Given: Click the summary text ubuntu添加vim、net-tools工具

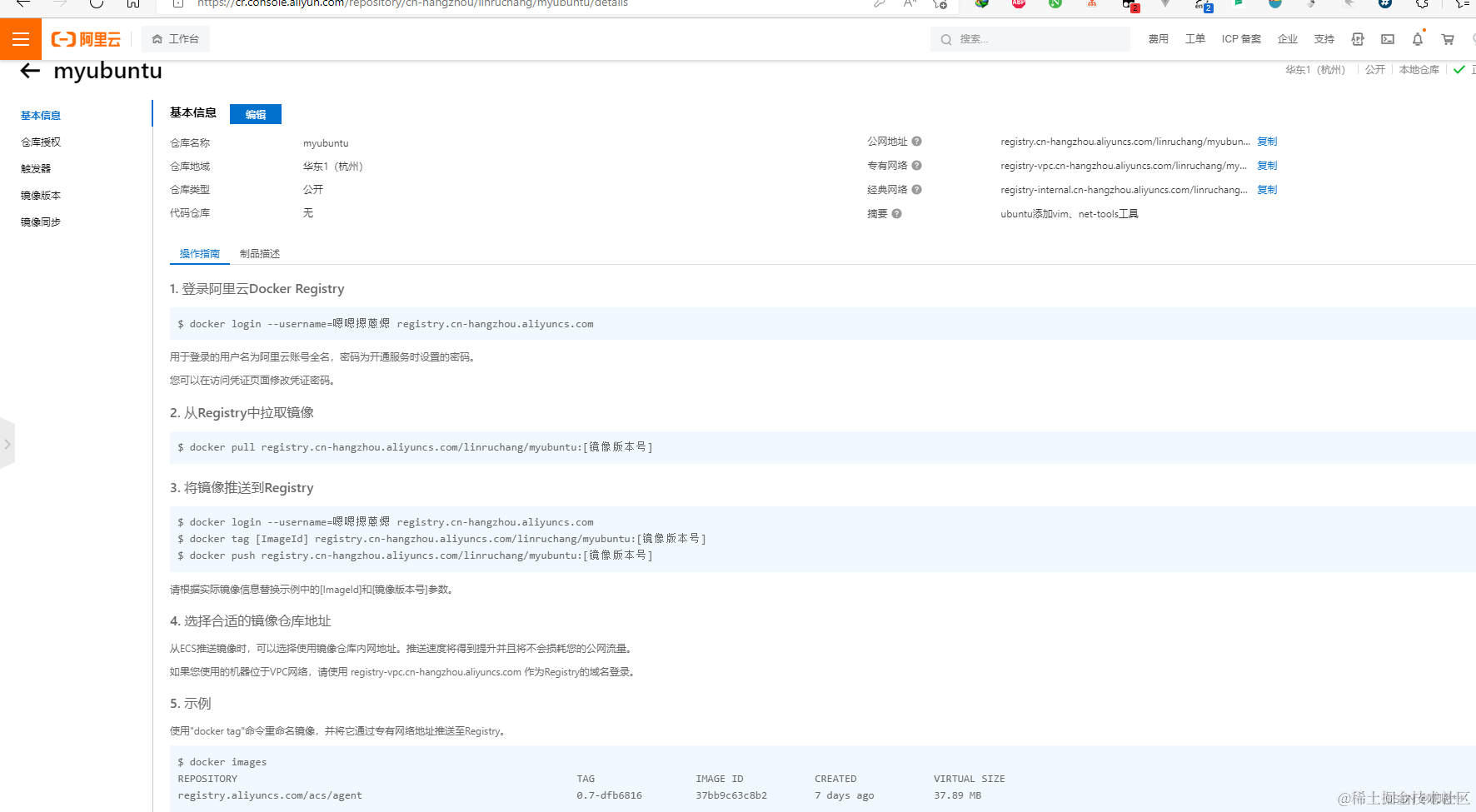Looking at the screenshot, I should click(1070, 214).
